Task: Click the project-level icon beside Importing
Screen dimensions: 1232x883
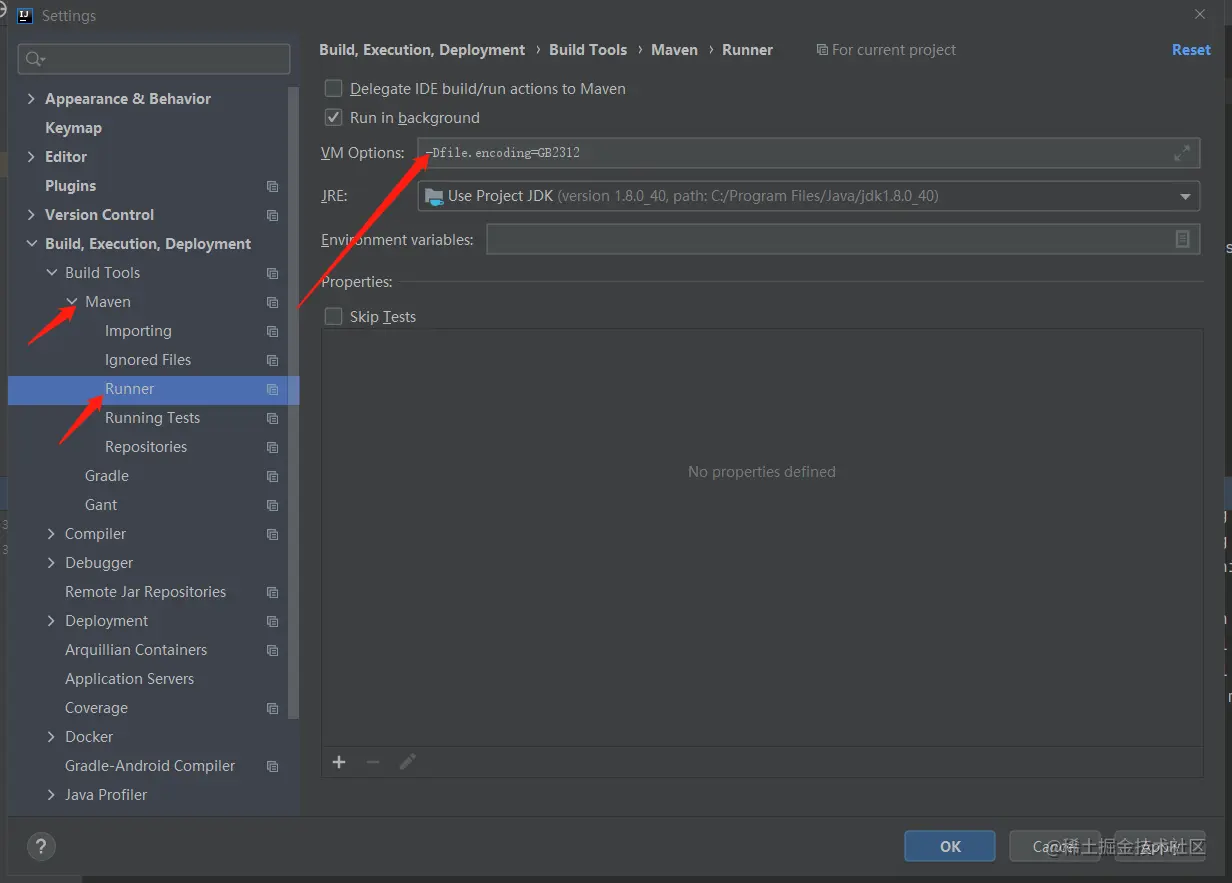Action: [272, 331]
